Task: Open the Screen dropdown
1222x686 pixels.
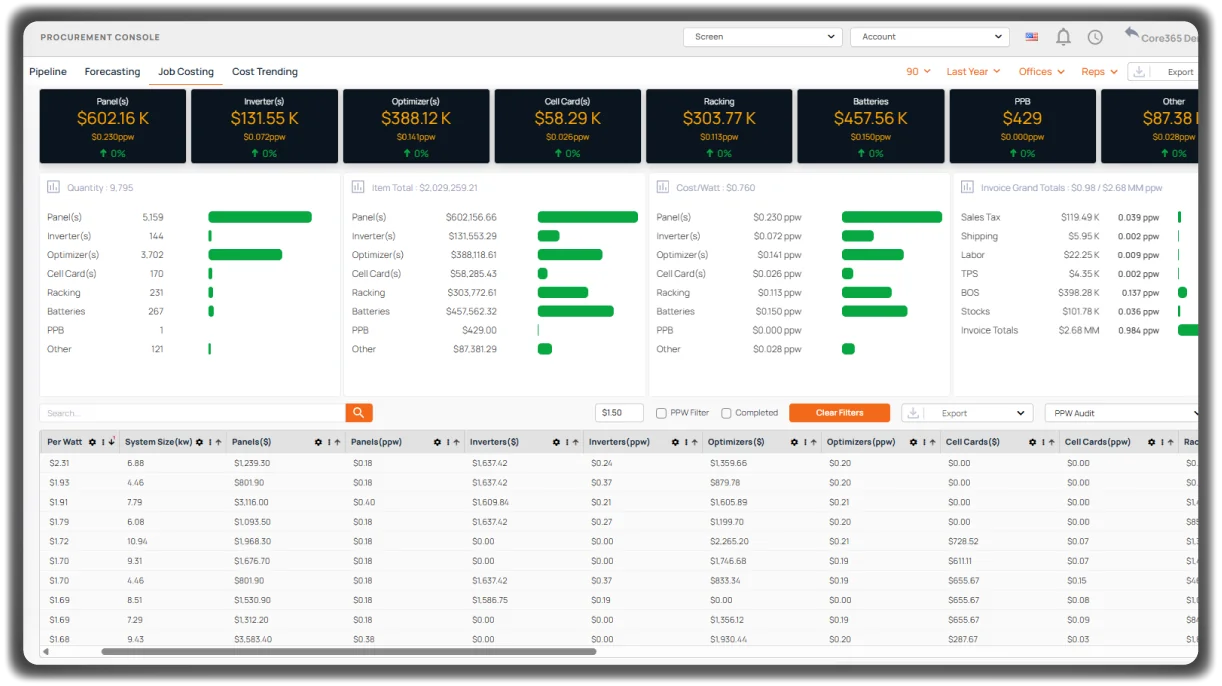Action: pos(763,37)
